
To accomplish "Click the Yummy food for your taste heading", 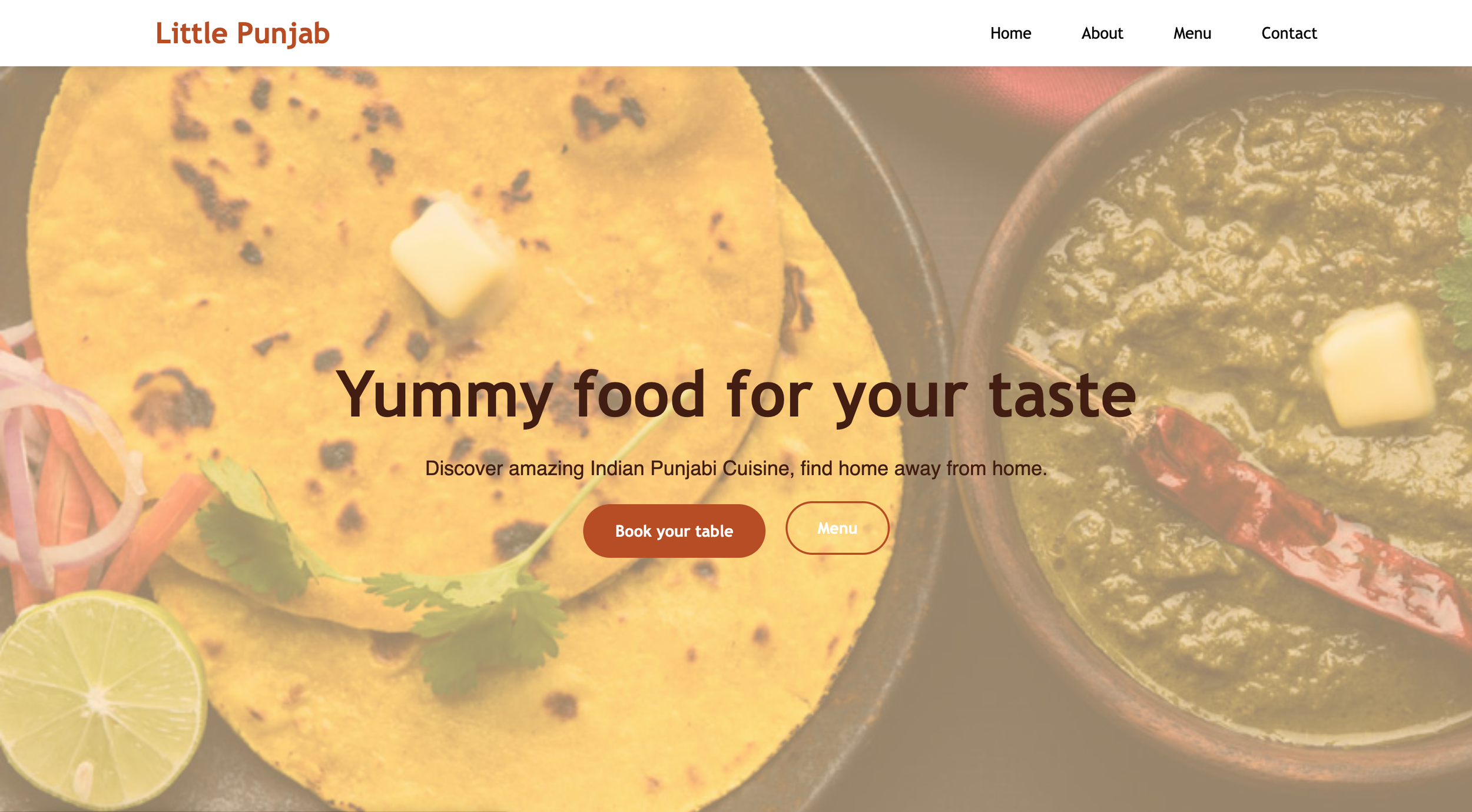I will pyautogui.click(x=736, y=395).
